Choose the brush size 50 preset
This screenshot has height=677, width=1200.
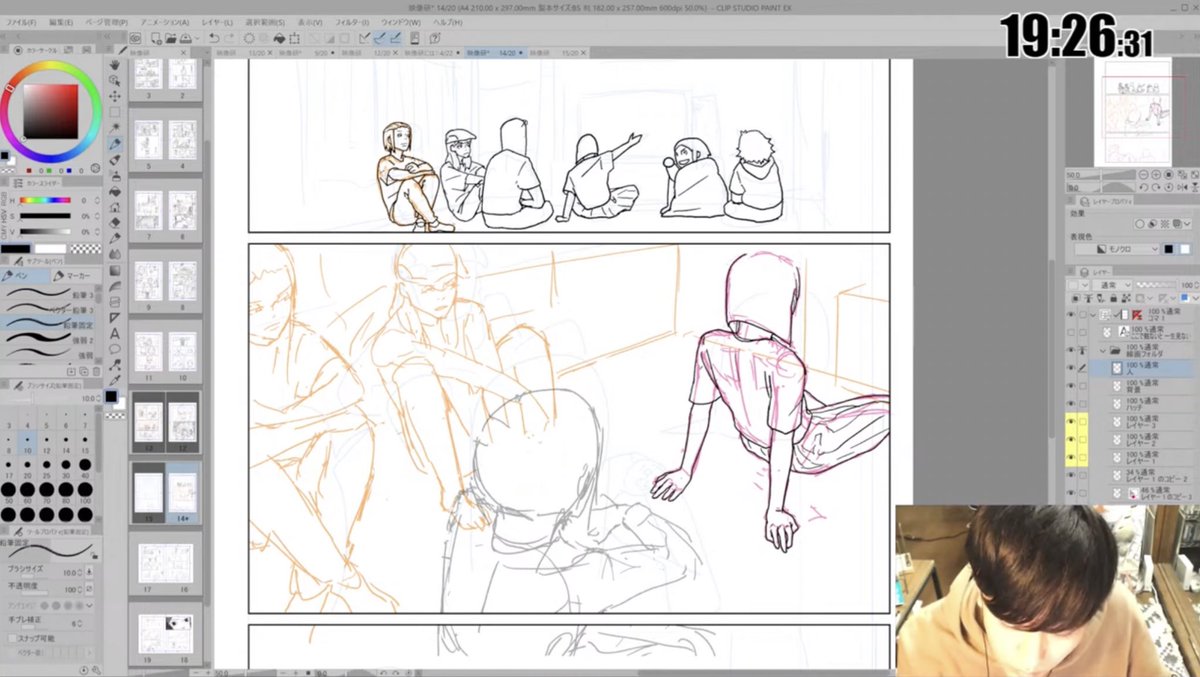(8, 491)
